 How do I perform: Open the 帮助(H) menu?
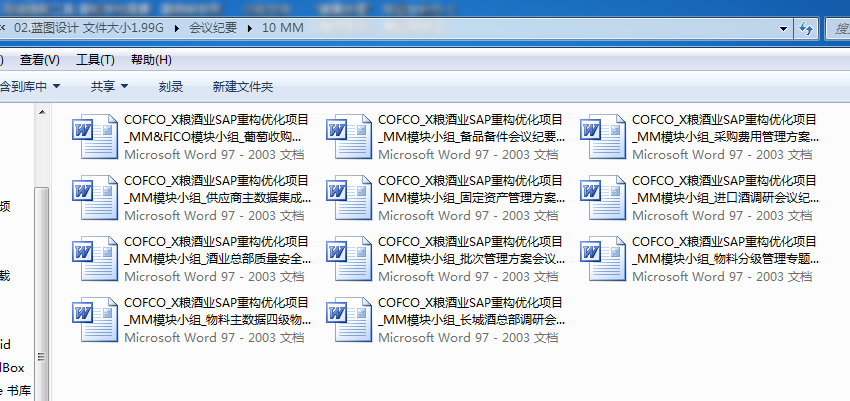click(x=151, y=60)
